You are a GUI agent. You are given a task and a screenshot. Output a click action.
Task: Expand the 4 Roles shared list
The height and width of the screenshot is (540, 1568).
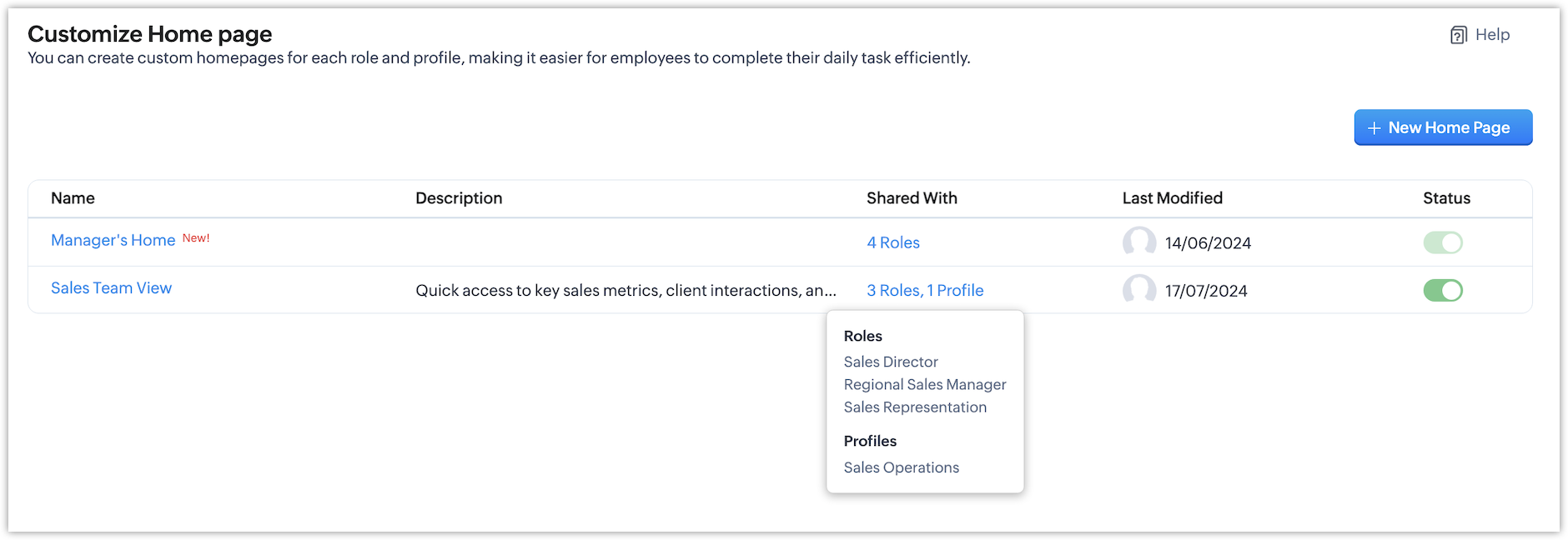click(892, 242)
